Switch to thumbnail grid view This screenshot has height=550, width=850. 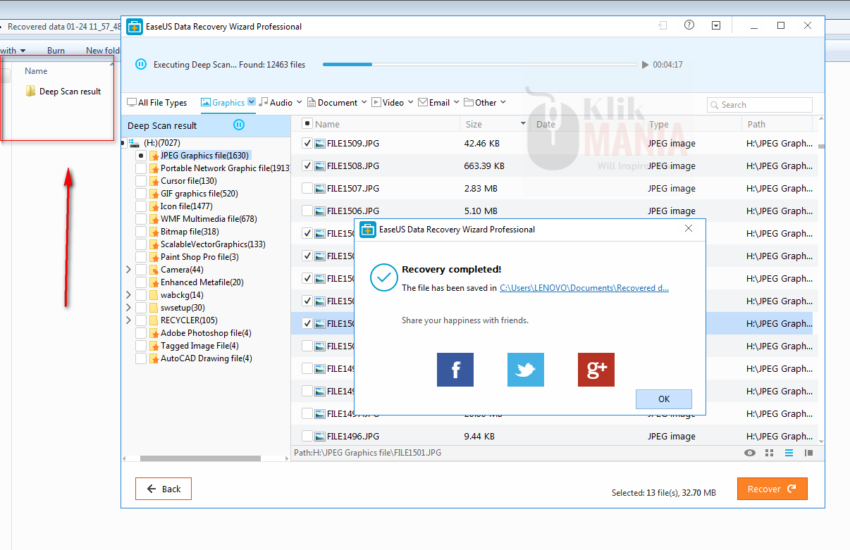(x=769, y=453)
